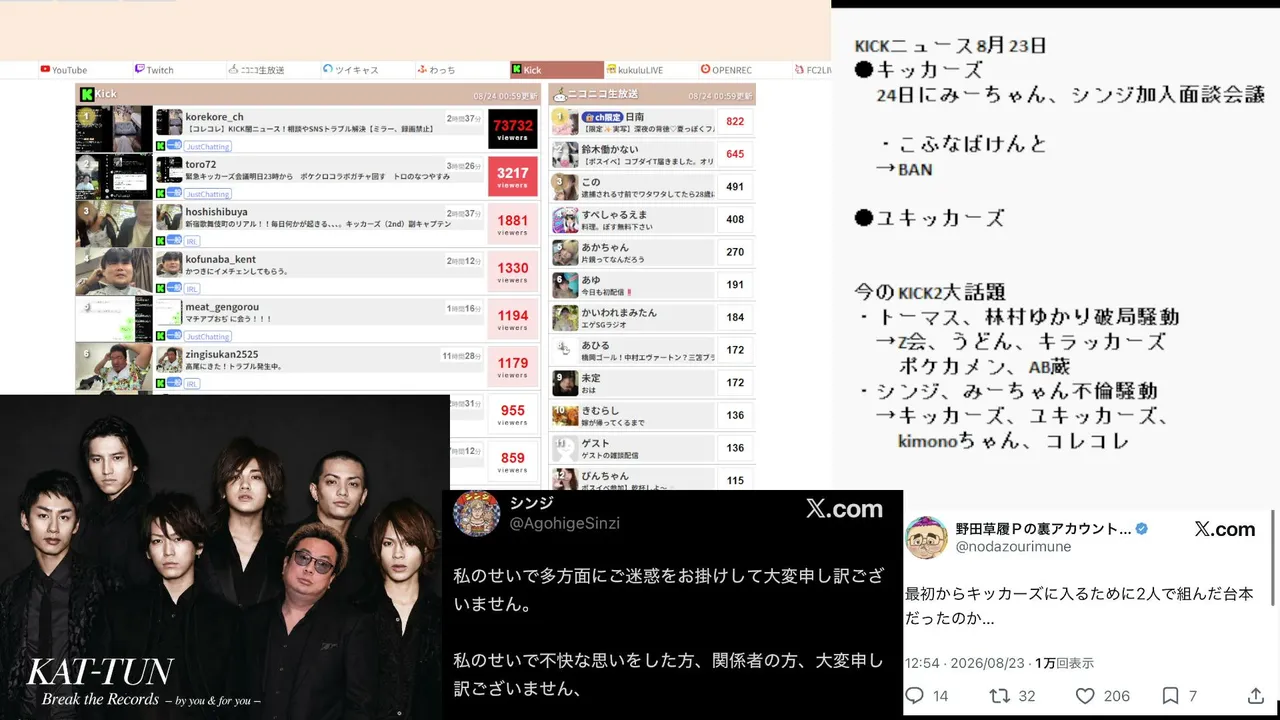Click korekore_ch channel avatar
The width and height of the screenshot is (1280, 720).
coord(169,122)
